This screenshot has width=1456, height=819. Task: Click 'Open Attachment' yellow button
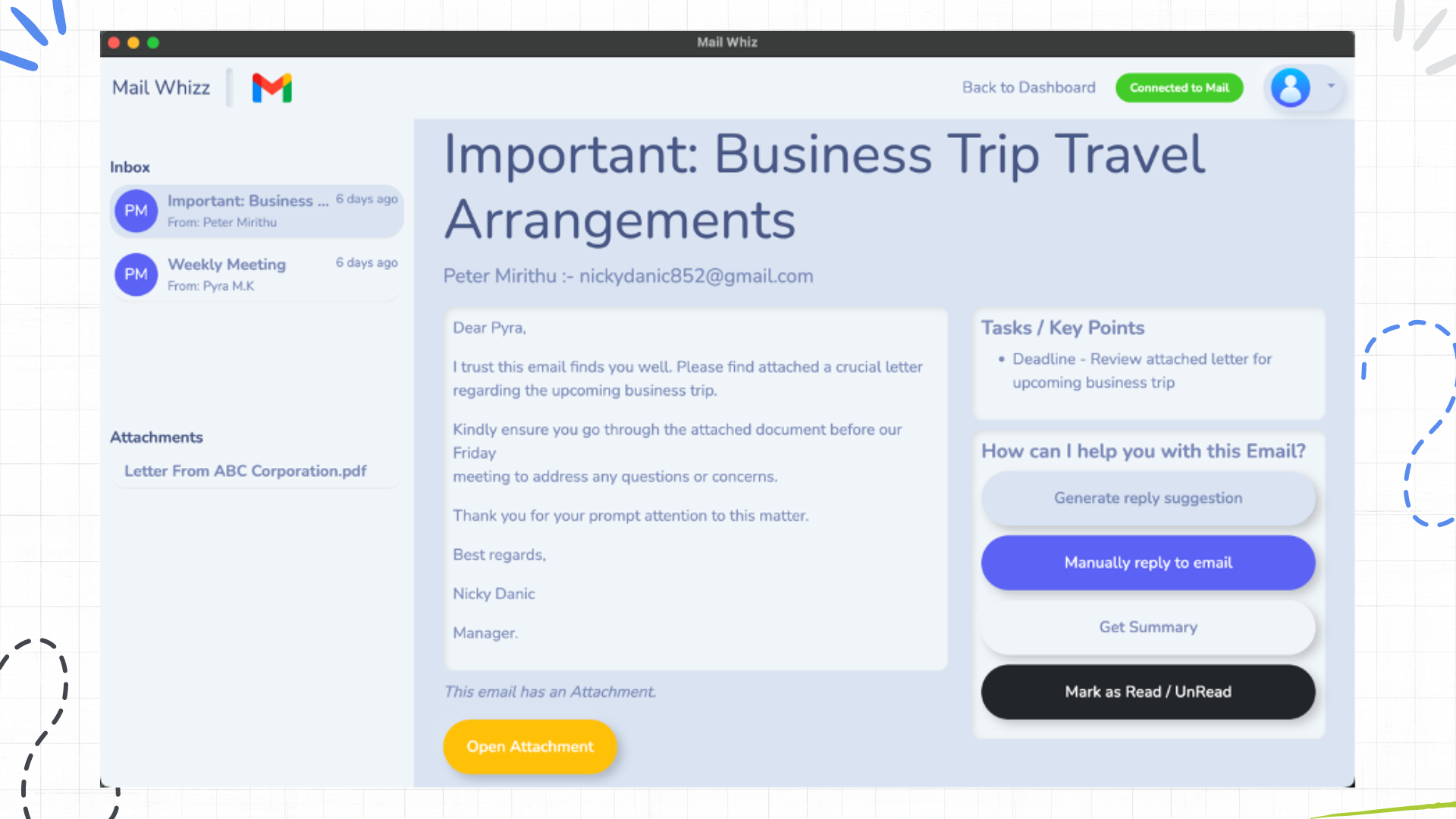click(x=530, y=747)
